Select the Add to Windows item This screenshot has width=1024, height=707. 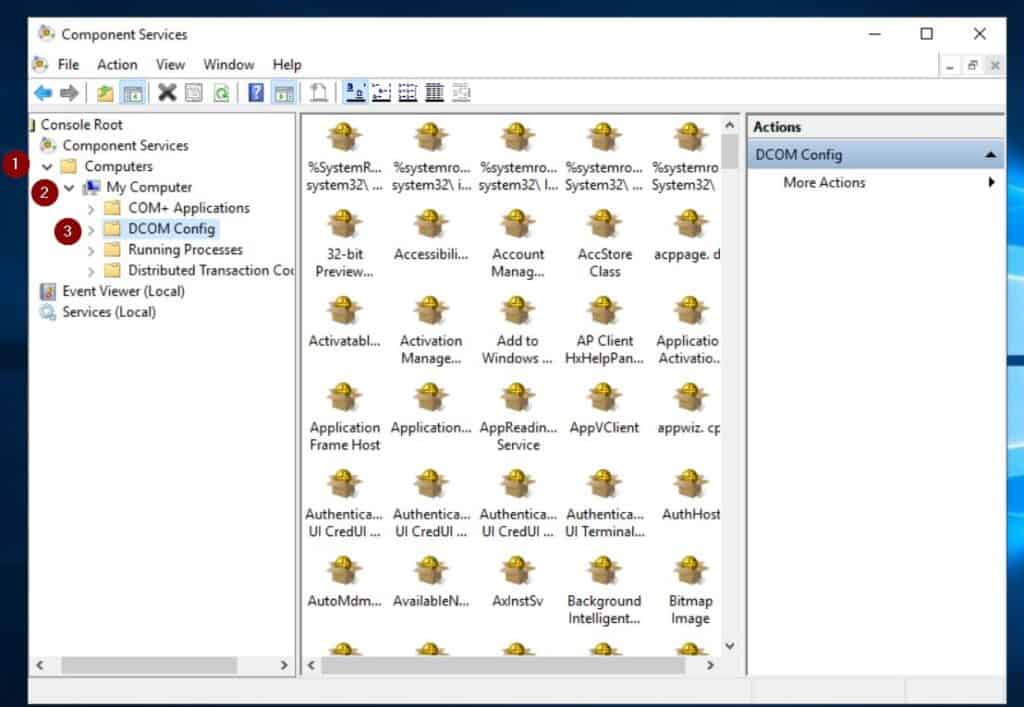[517, 331]
